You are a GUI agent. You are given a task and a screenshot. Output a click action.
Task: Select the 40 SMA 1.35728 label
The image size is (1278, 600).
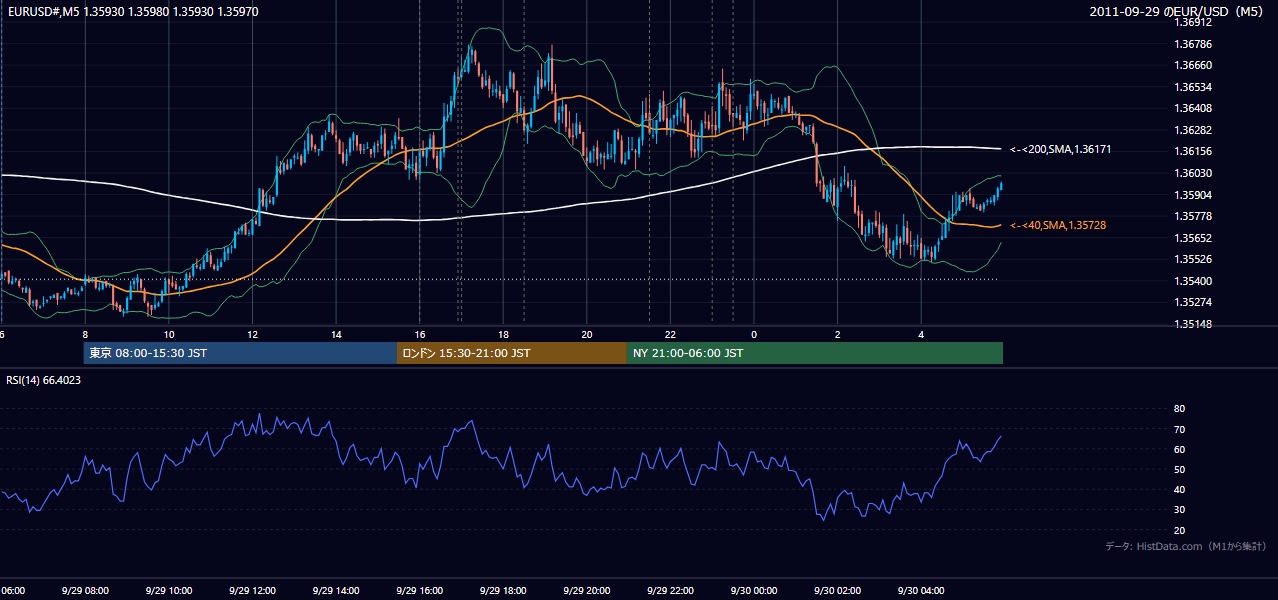pyautogui.click(x=1058, y=226)
